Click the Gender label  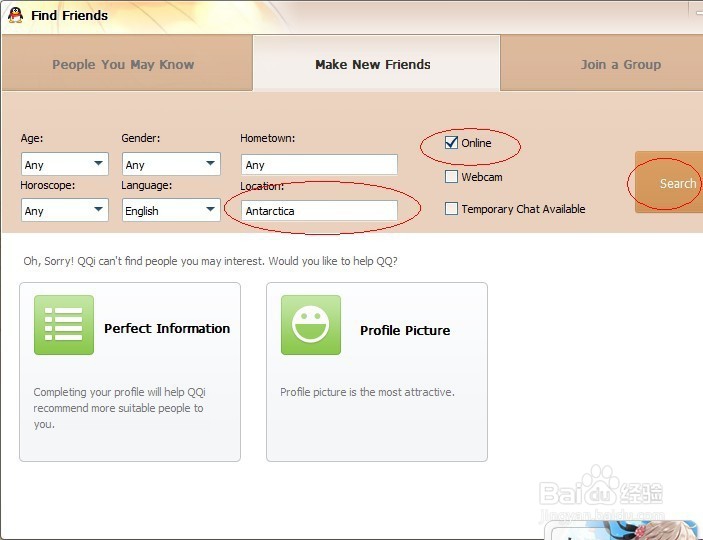(x=140, y=138)
